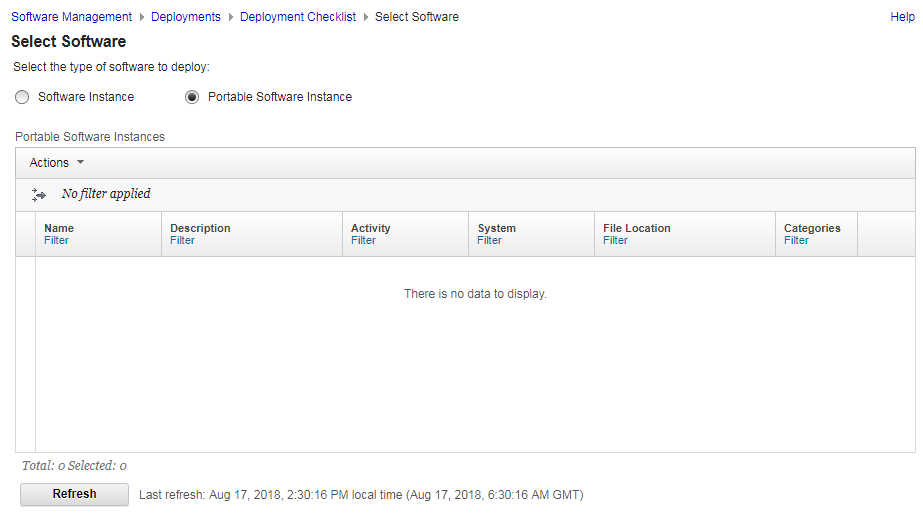This screenshot has height=527, width=923.
Task: Click the No filter applied text
Action: (x=106, y=194)
